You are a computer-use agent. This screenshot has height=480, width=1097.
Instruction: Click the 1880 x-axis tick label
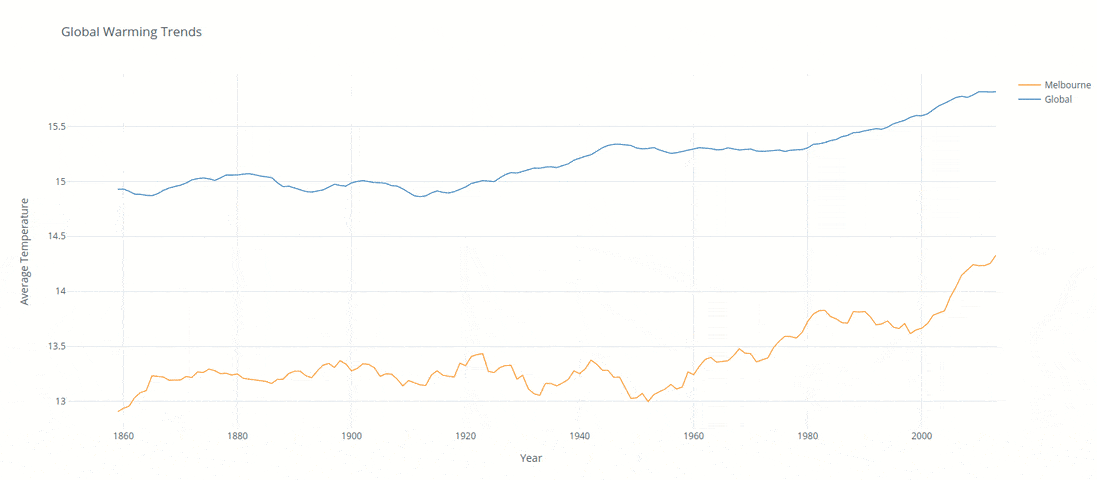(x=237, y=436)
